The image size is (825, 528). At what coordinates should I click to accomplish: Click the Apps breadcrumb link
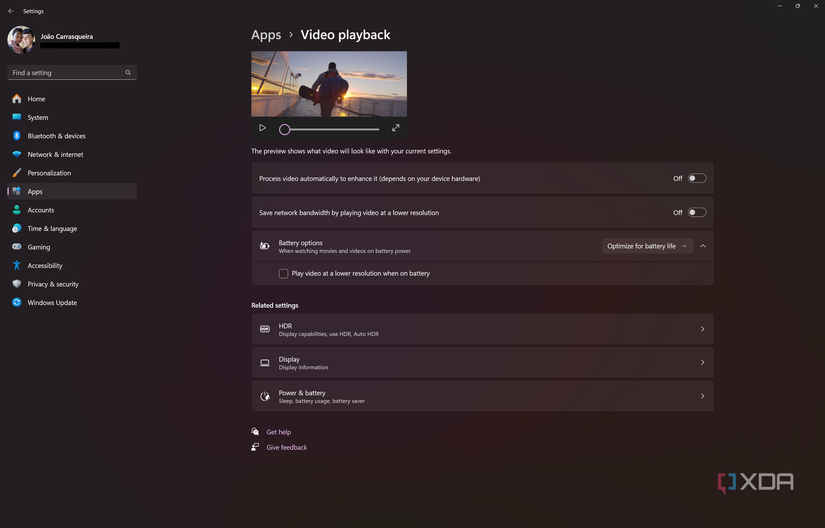(x=266, y=35)
